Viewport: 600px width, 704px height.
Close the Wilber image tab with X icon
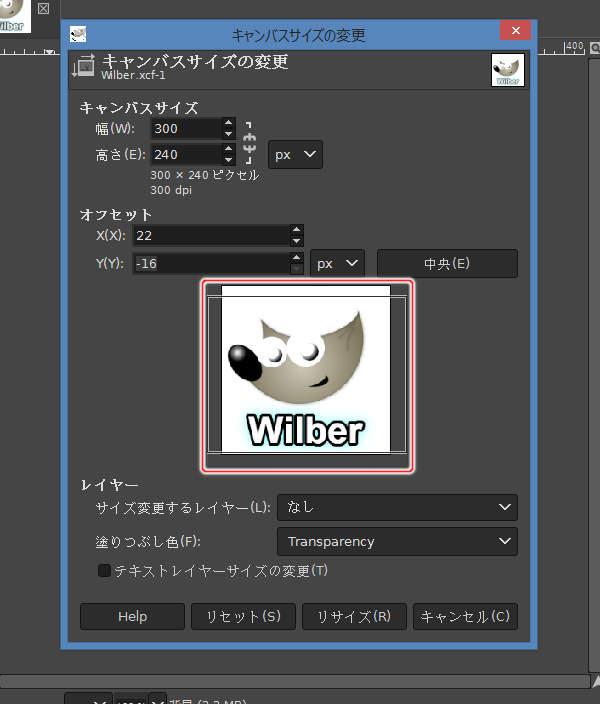coord(43,8)
